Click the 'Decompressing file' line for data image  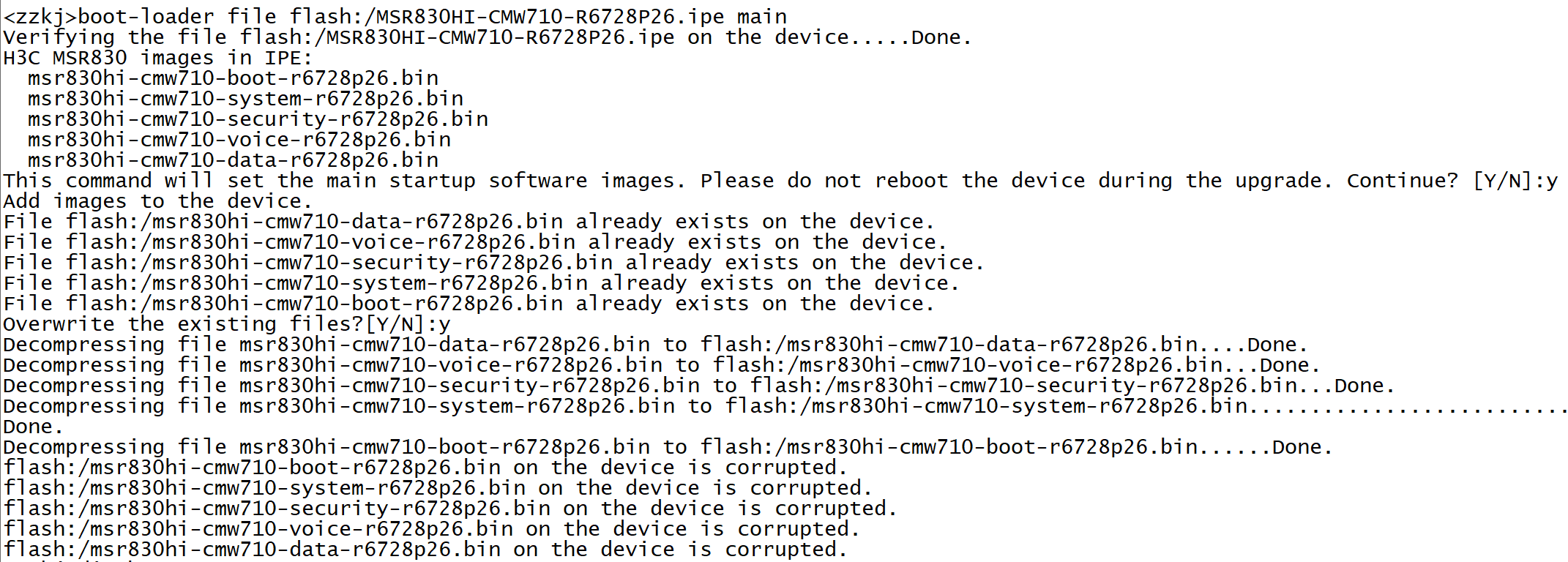pyautogui.click(x=655, y=344)
